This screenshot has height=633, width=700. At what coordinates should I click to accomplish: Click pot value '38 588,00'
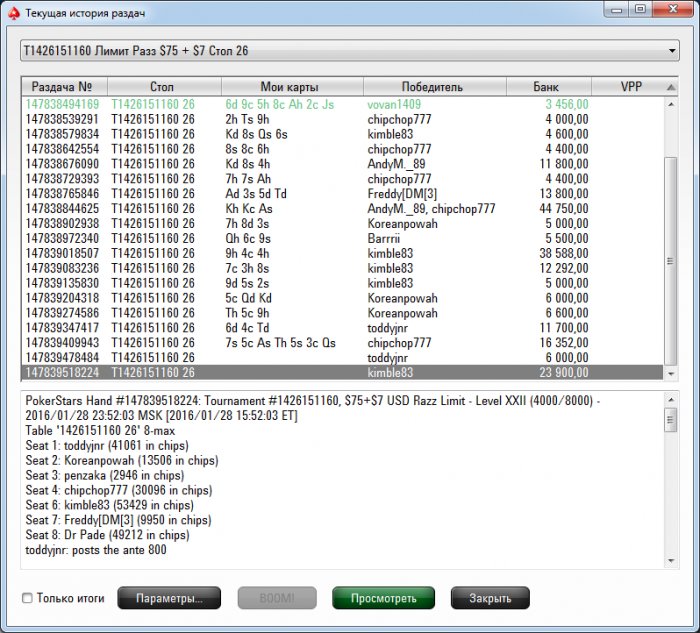tap(564, 254)
